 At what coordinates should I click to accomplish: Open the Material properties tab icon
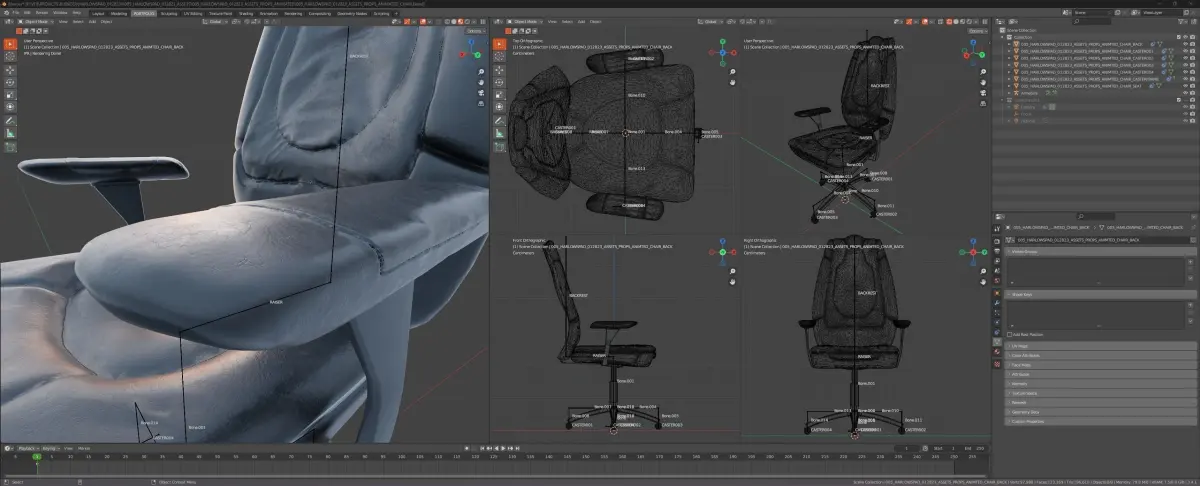point(997,352)
